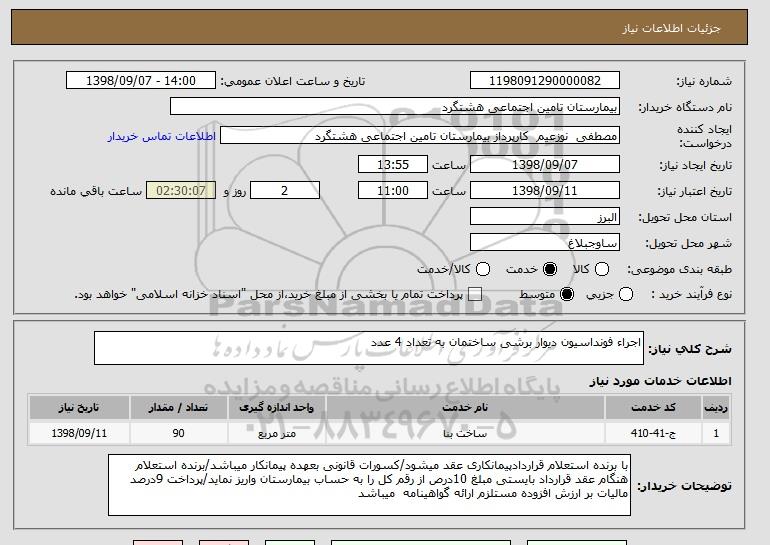This screenshot has width=770, height=545.
Task: Click the جزئیات اطلاعات نیاز header title
Action: 671,28
